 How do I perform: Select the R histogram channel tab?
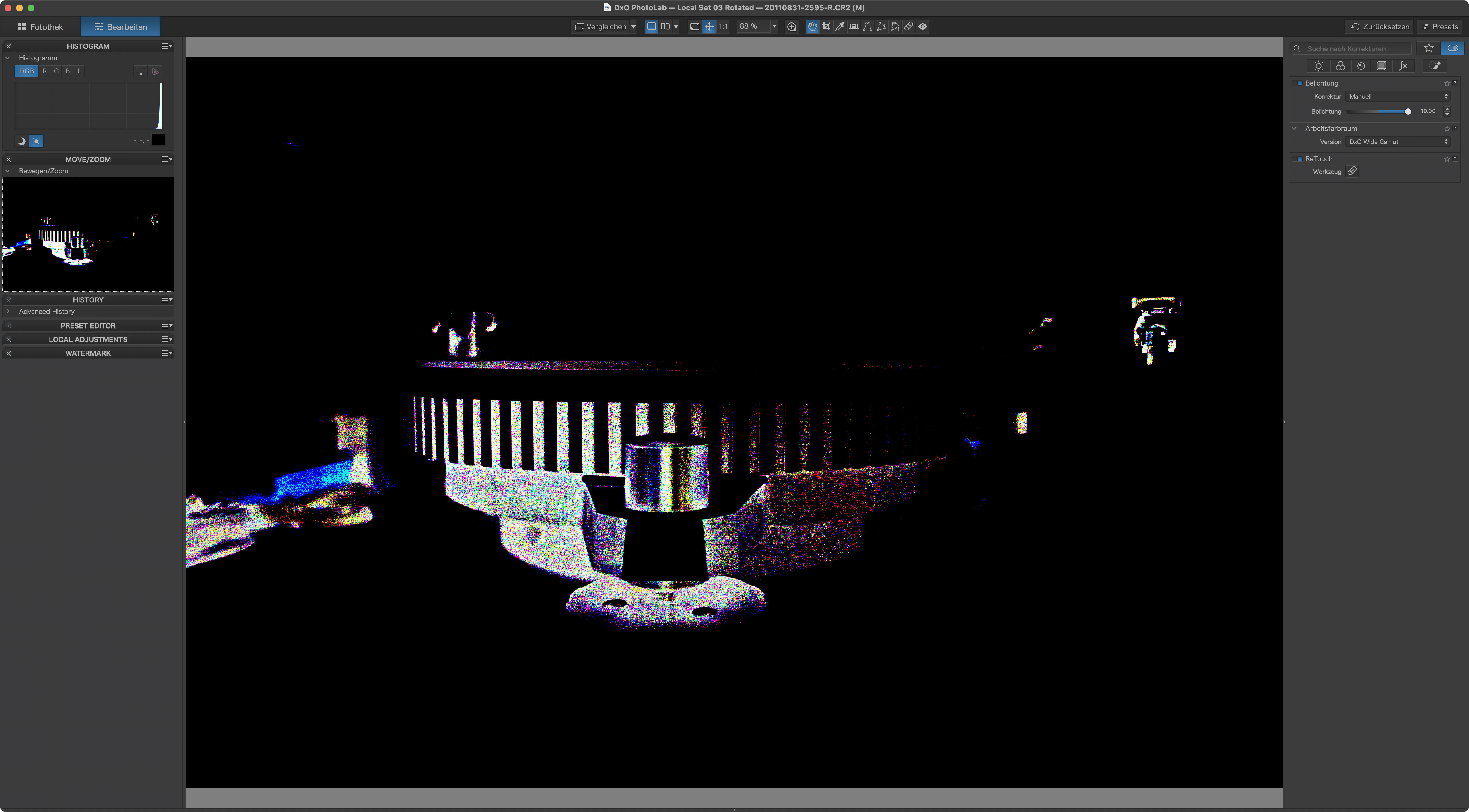(44, 71)
